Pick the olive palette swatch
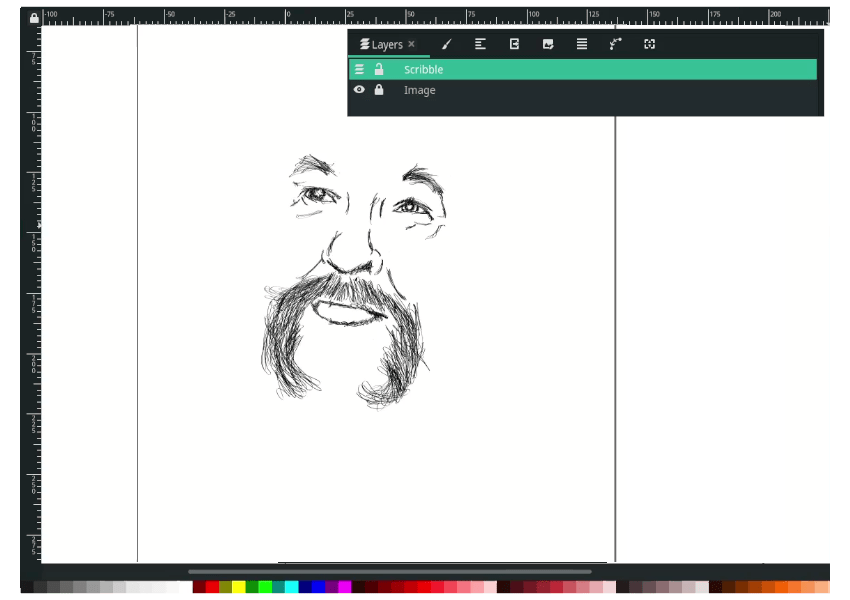 [226, 587]
